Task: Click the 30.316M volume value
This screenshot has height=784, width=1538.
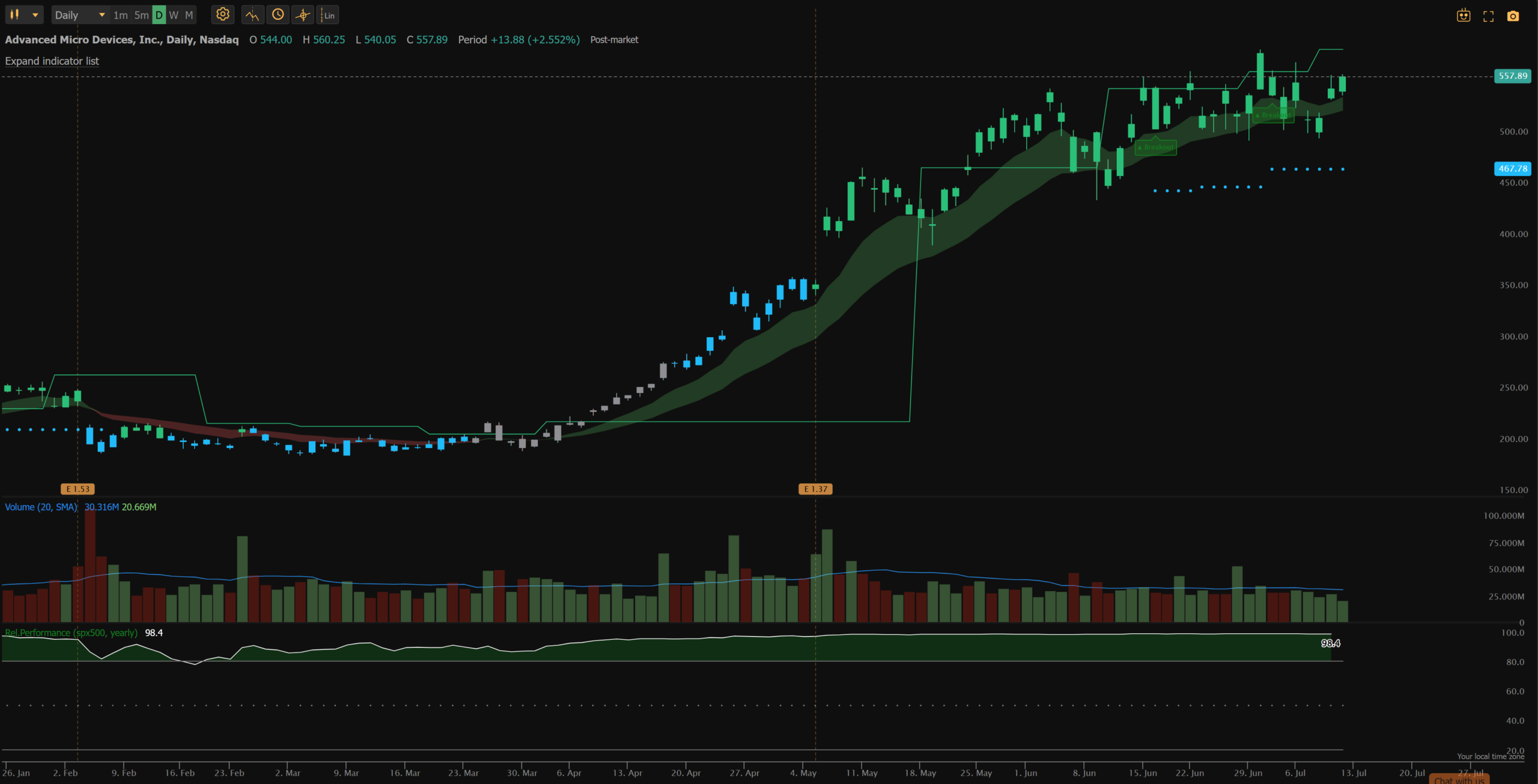Action: coord(102,507)
